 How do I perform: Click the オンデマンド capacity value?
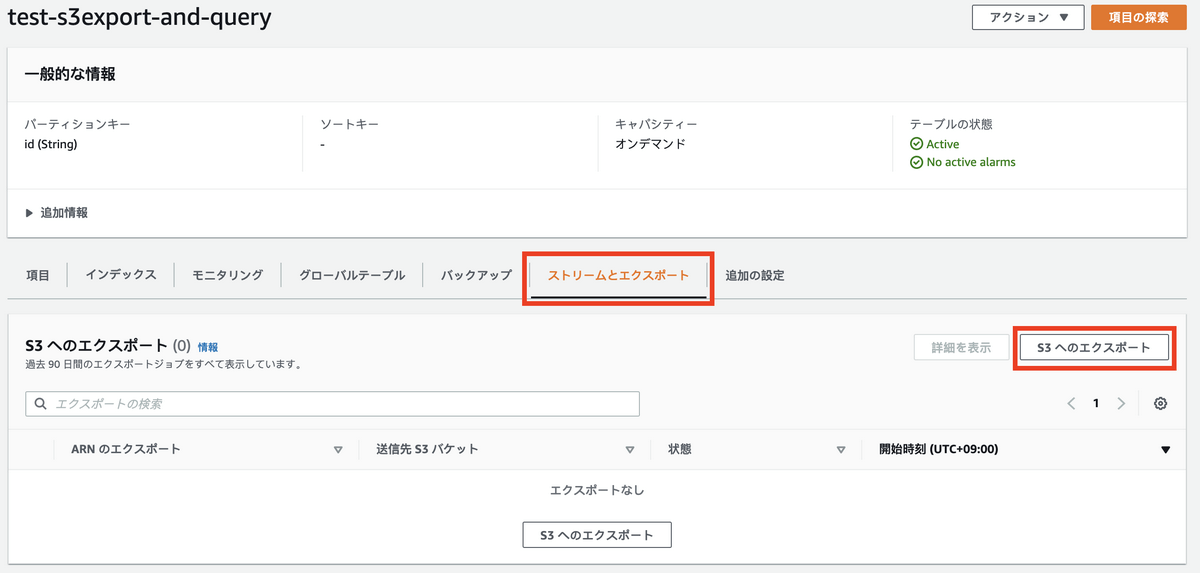(650, 144)
